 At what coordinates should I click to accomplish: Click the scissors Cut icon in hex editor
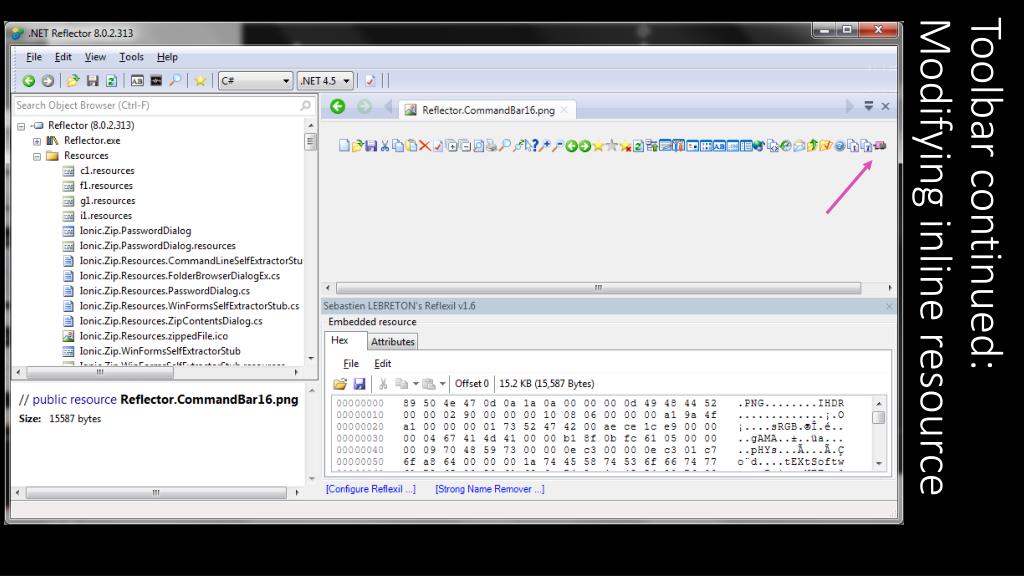click(x=383, y=384)
